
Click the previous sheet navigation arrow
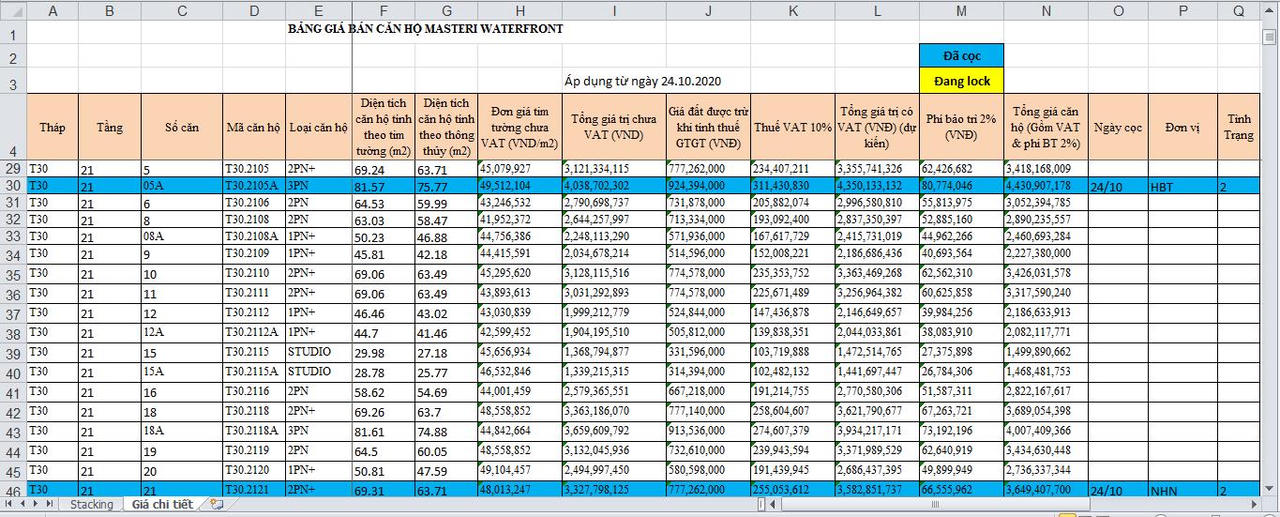click(23, 505)
